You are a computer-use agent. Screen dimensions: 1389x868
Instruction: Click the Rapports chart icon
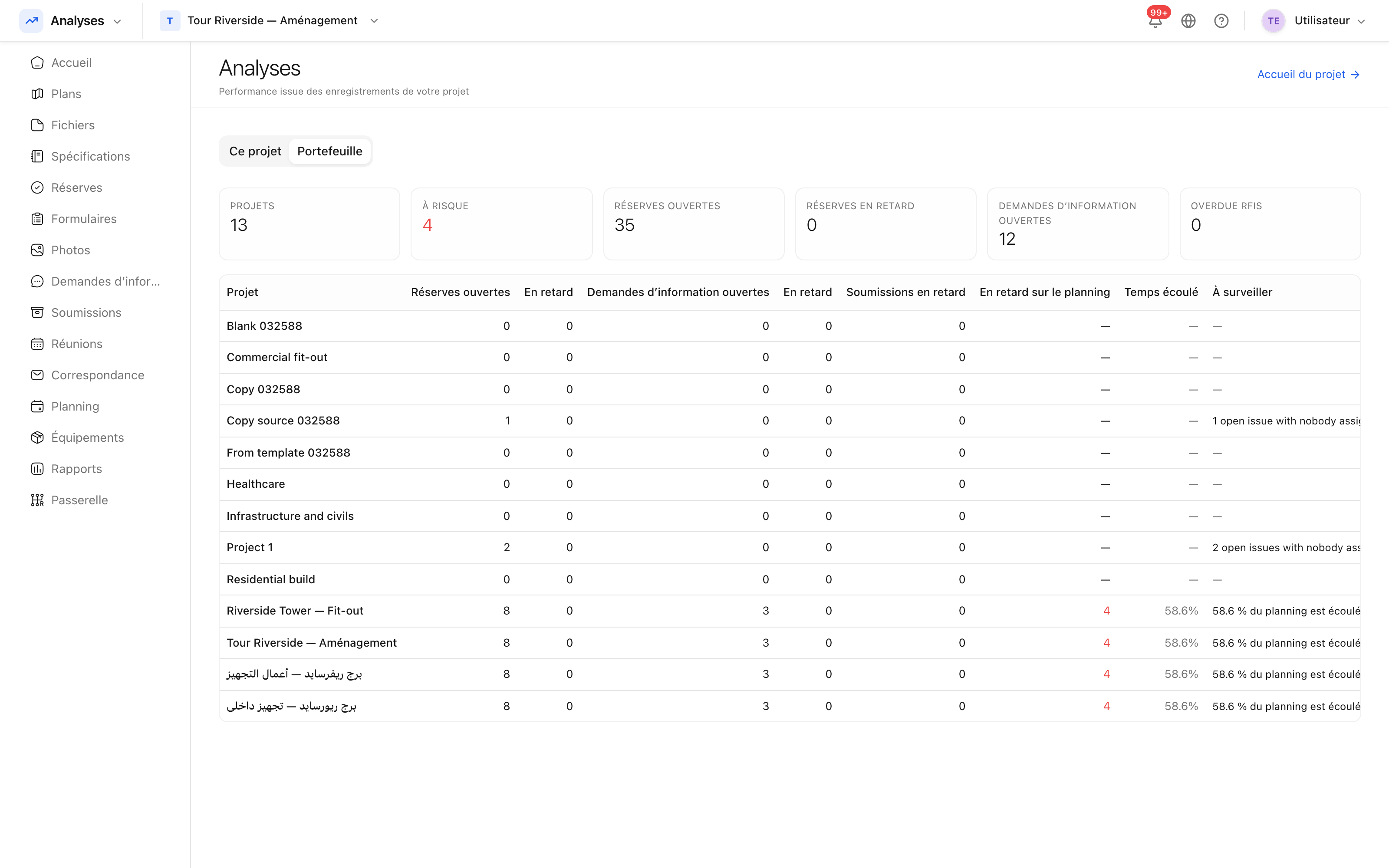point(37,469)
